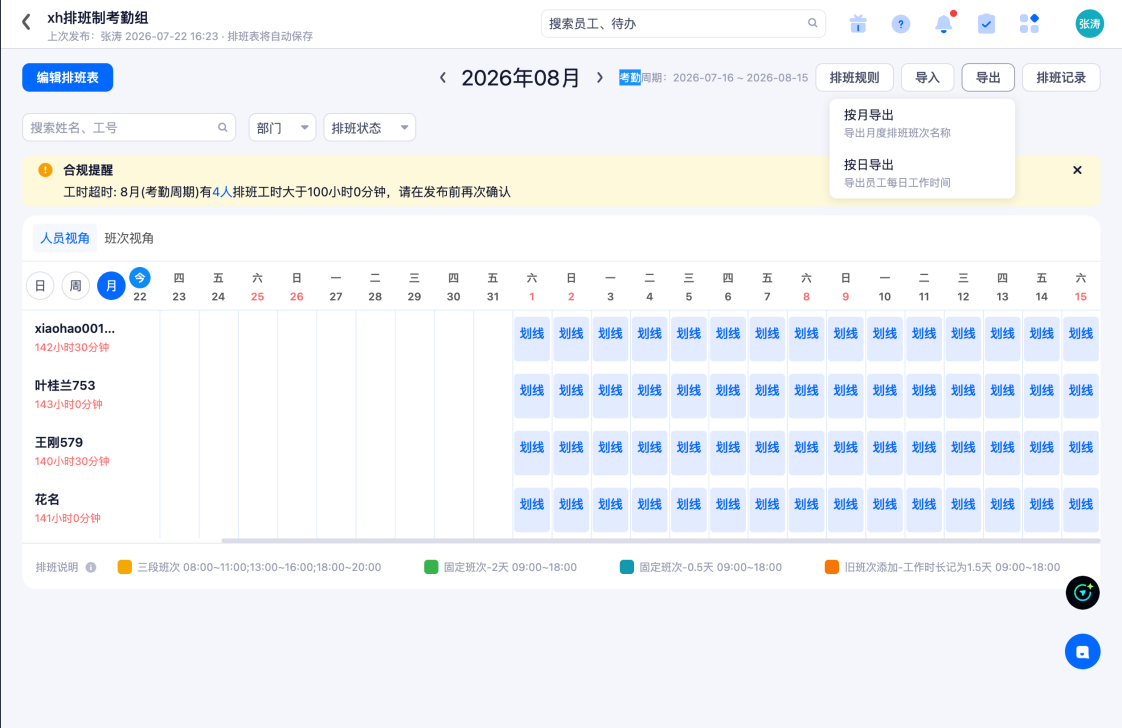Screen dimensions: 1122x728
Task: Click 划线 shift for 叶桂兰753 on day 5
Action: pos(688,396)
